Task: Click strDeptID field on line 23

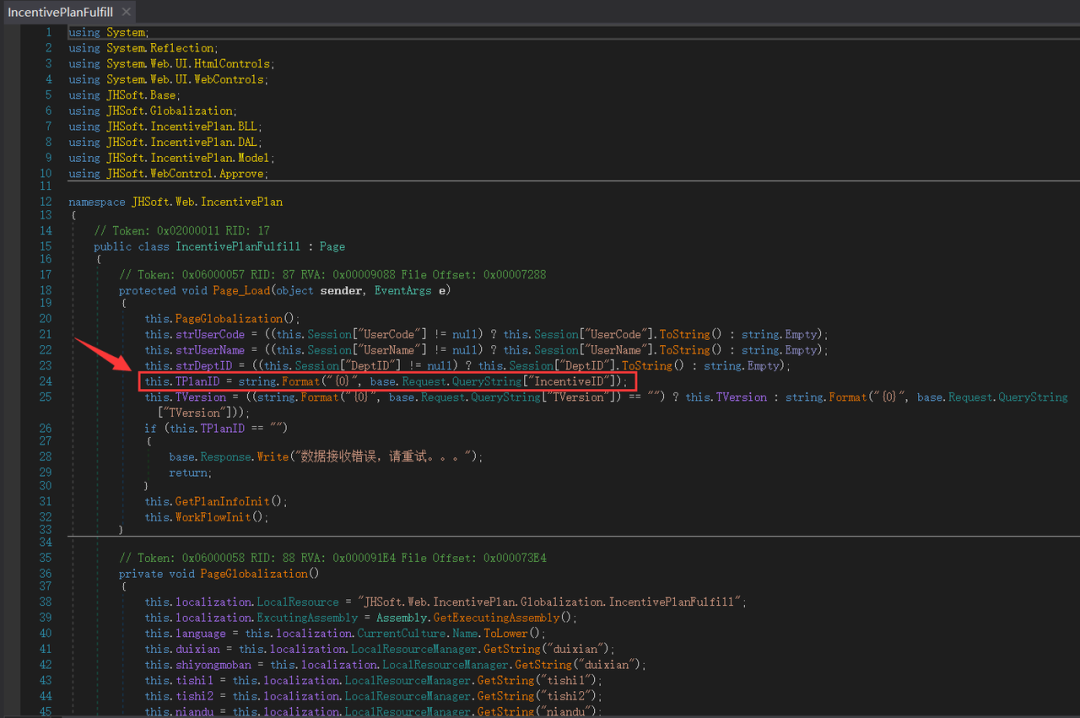Action: coord(203,366)
